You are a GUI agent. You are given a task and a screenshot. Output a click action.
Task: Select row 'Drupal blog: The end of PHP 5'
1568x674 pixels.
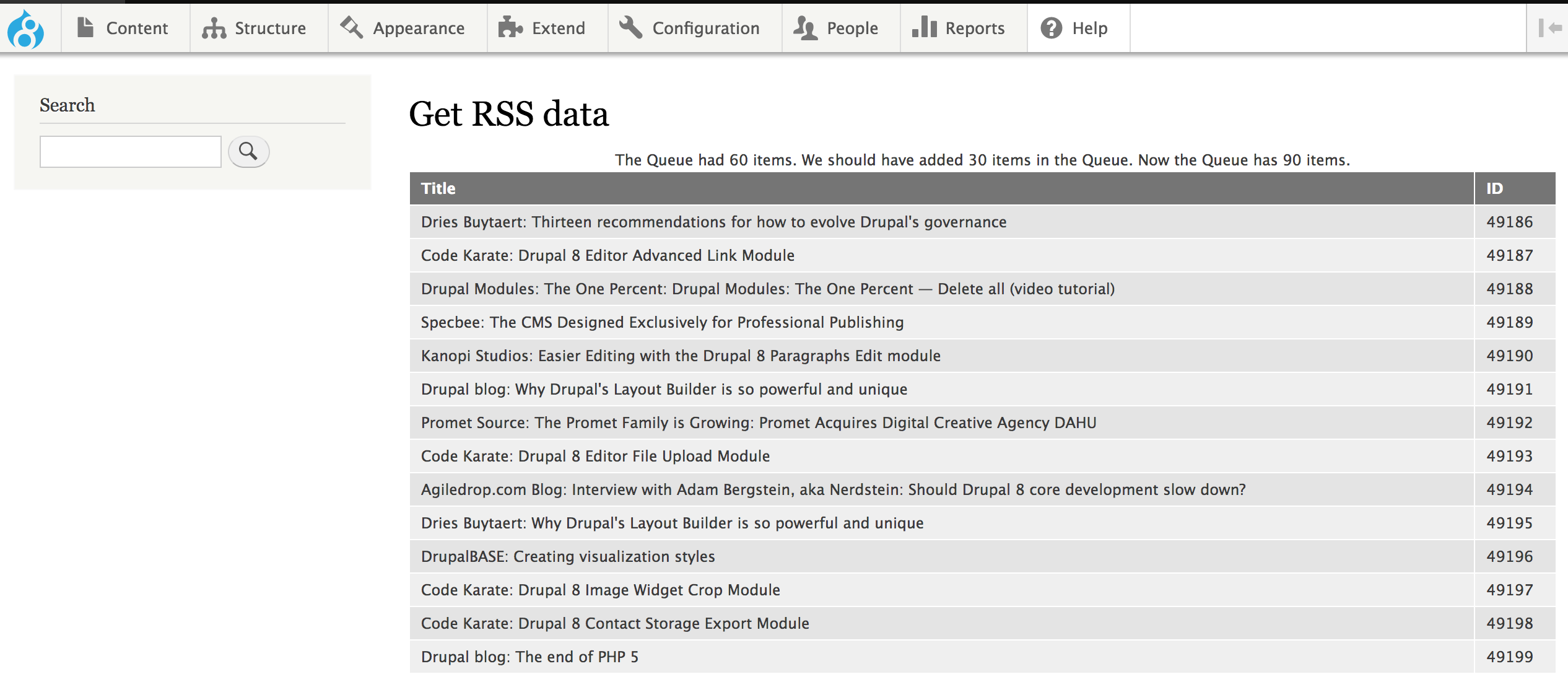coord(529,657)
